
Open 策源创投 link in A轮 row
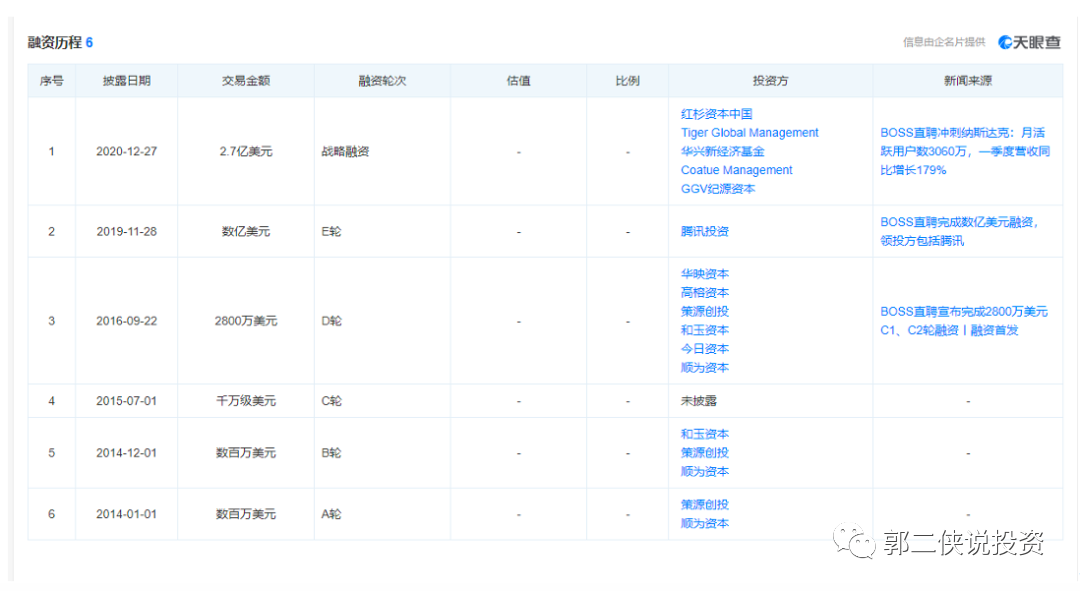(705, 505)
